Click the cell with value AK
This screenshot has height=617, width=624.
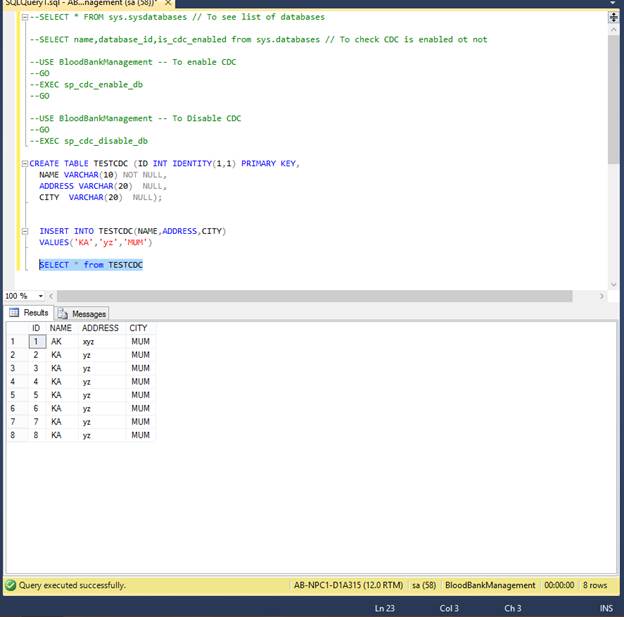[x=57, y=341]
